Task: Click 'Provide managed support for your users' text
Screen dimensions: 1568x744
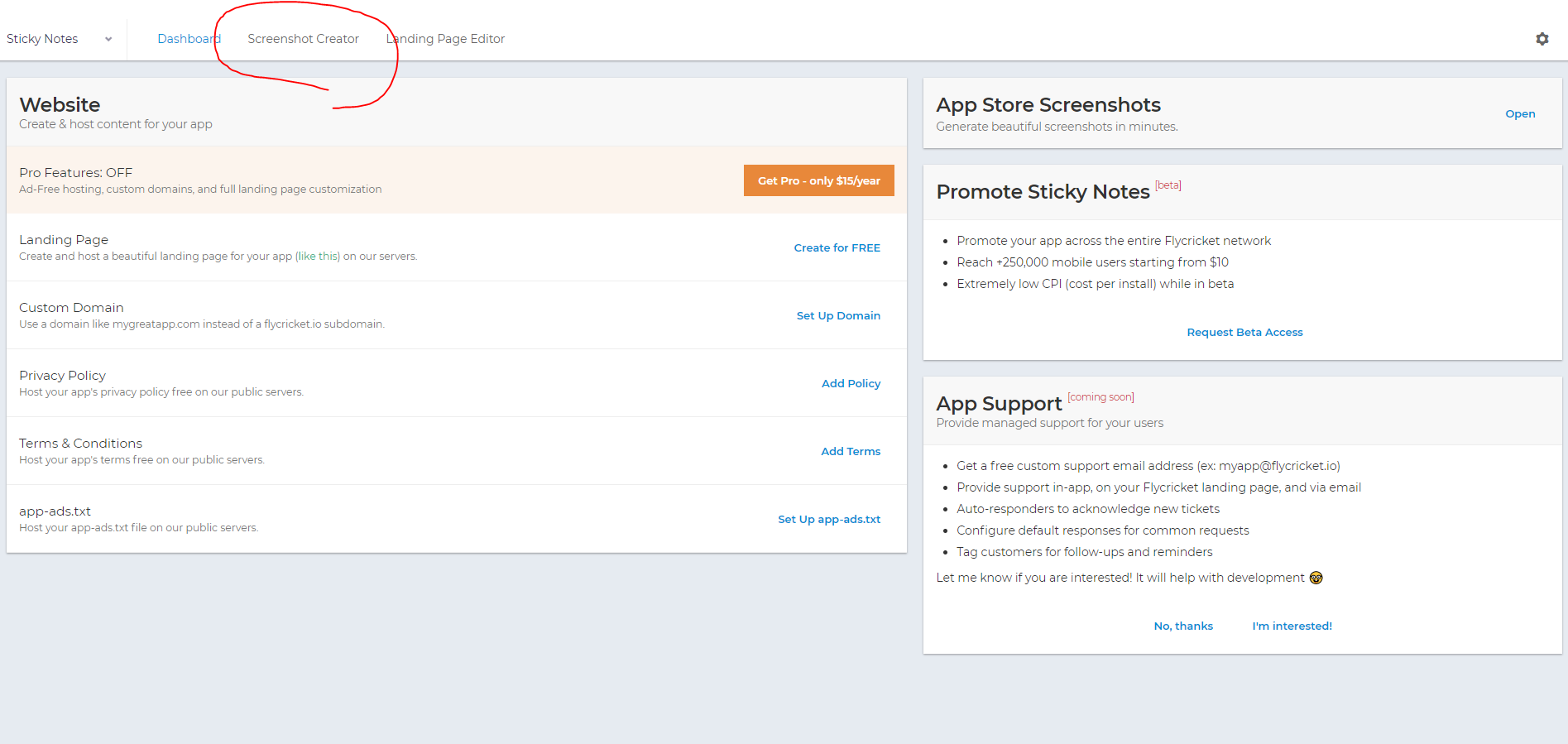Action: click(x=1049, y=423)
